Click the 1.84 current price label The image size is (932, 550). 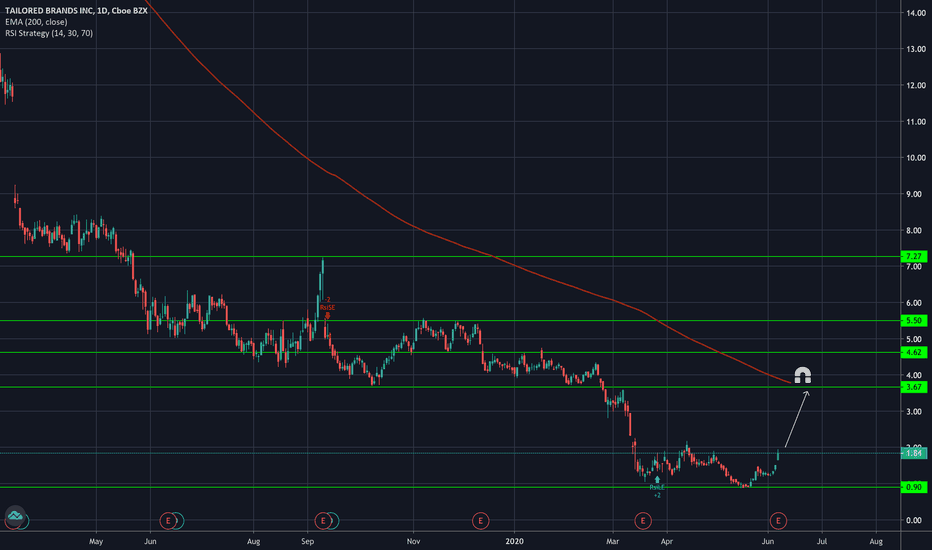pyautogui.click(x=914, y=453)
